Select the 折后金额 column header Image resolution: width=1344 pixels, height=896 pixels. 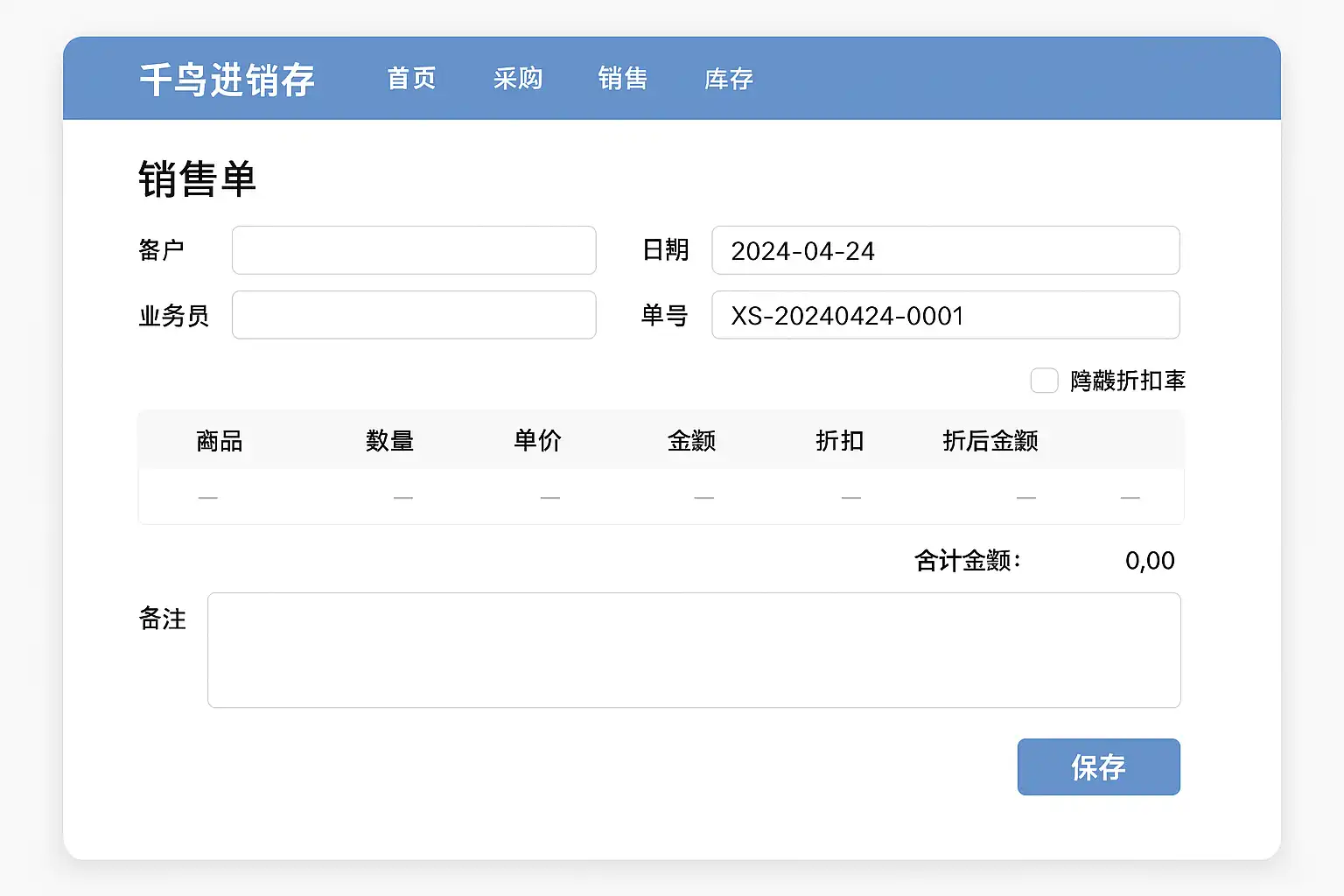pyautogui.click(x=990, y=440)
